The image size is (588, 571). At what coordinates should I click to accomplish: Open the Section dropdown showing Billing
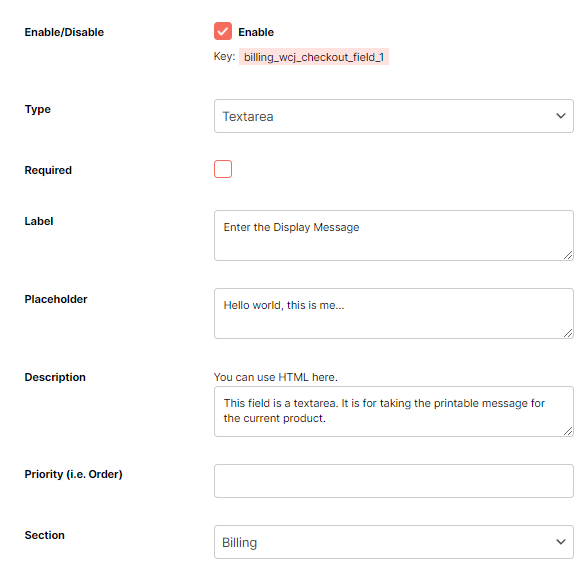394,542
